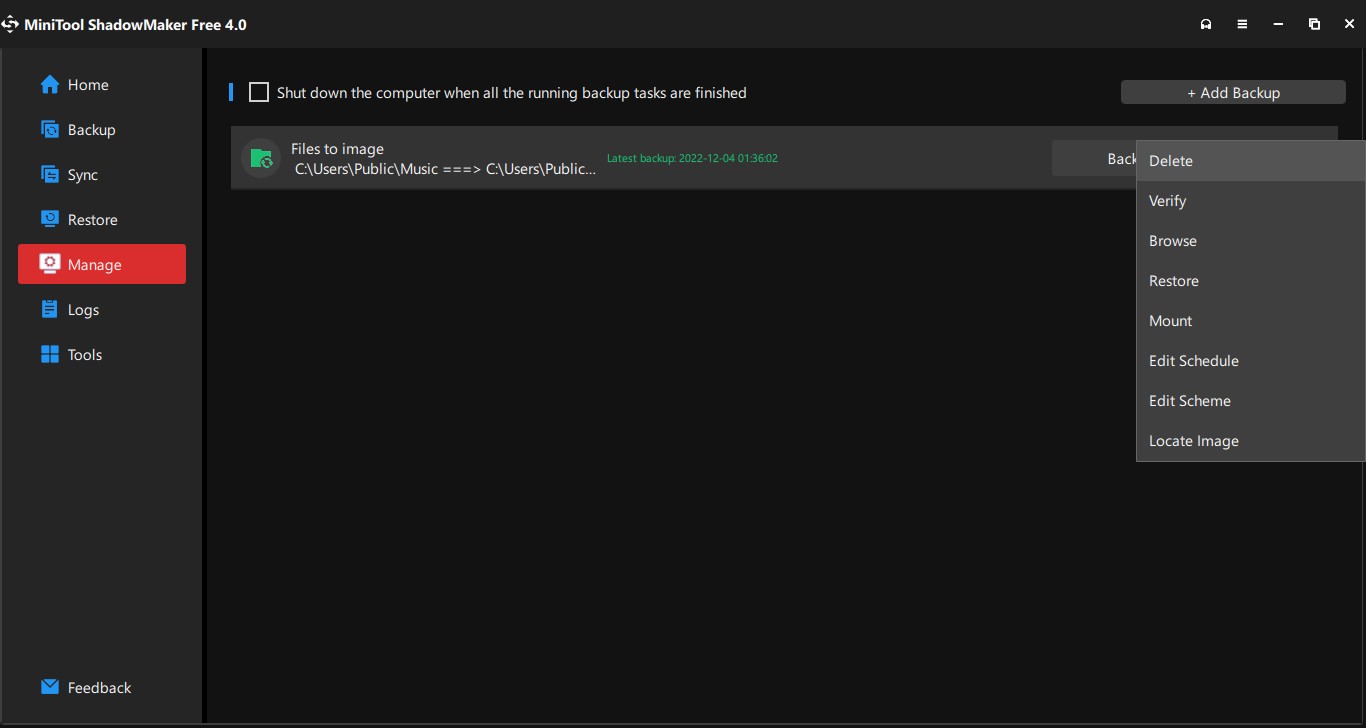Image resolution: width=1366 pixels, height=728 pixels.
Task: Choose Edit Scheme menu entry
Action: point(1189,401)
